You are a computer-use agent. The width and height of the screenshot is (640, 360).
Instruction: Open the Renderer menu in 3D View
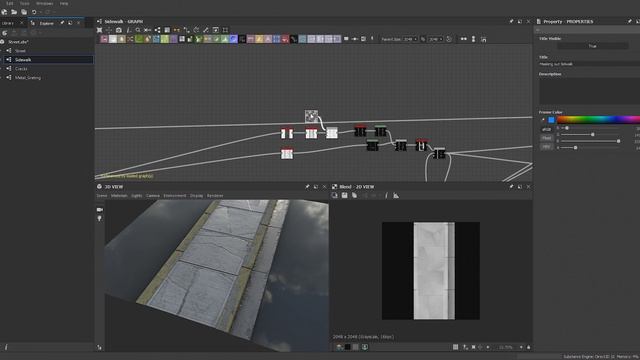[215, 196]
